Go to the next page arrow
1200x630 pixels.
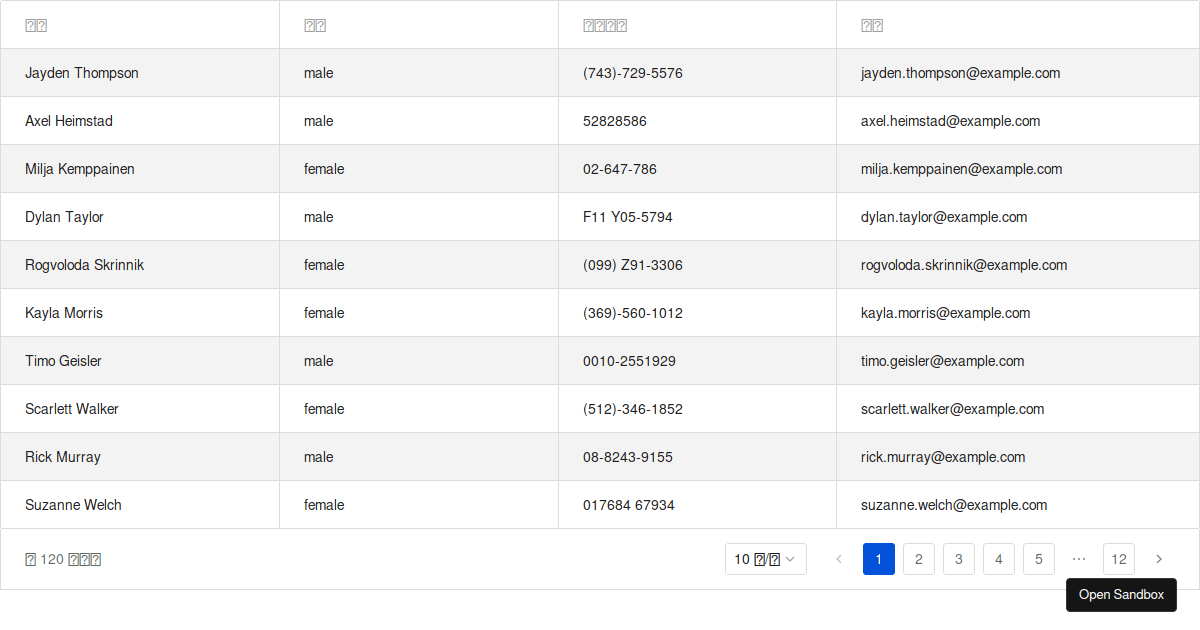[x=1159, y=559]
